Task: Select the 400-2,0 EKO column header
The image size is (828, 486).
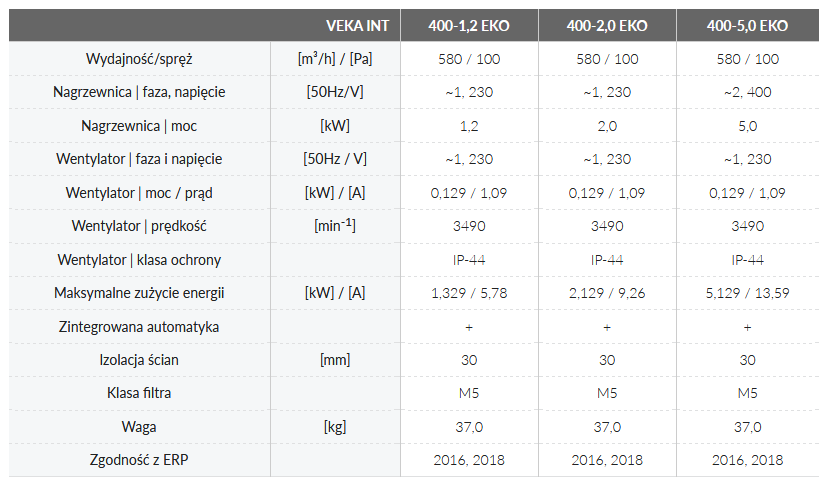Action: 607,26
